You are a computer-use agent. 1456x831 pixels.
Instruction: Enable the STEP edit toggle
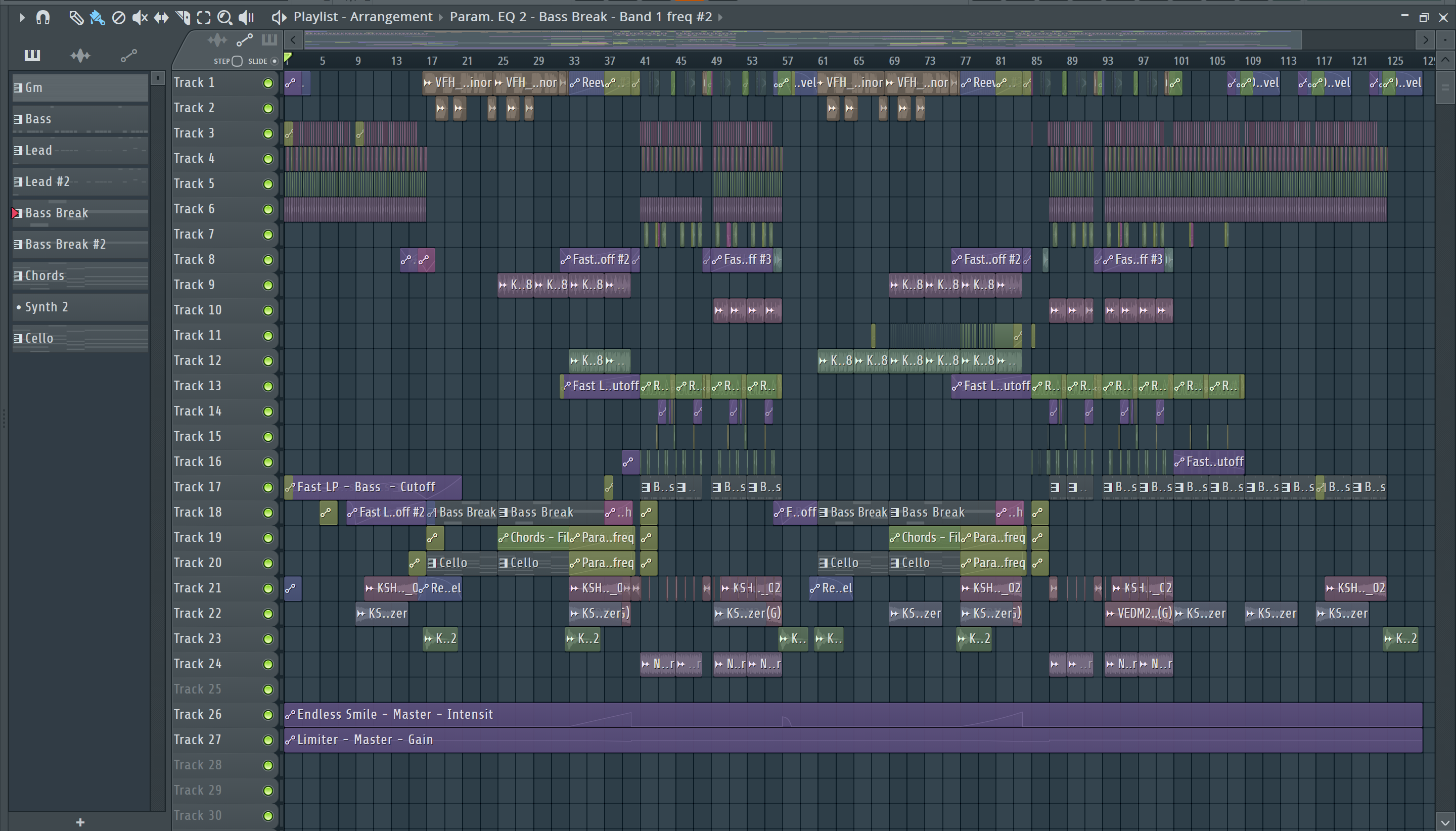tap(237, 61)
